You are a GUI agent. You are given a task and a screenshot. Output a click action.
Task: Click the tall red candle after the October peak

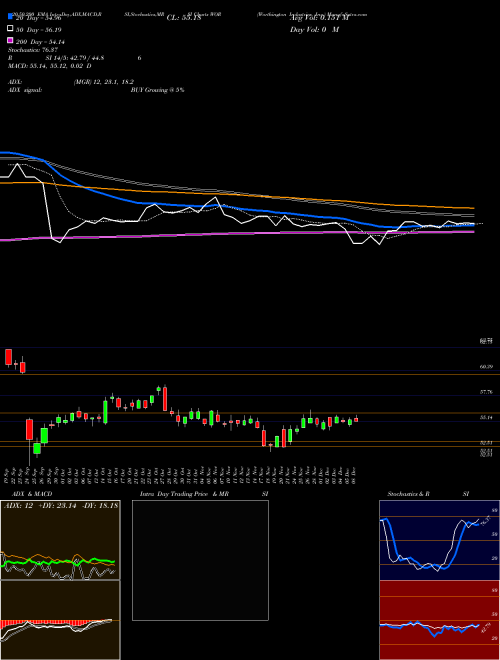click(165, 399)
